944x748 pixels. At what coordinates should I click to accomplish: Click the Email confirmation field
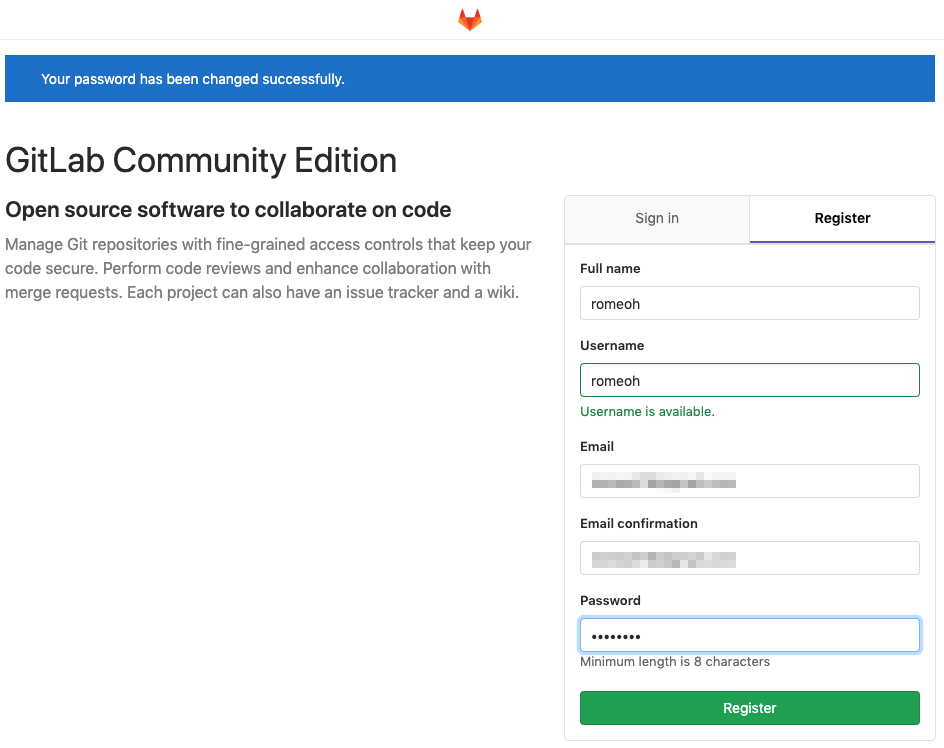750,558
